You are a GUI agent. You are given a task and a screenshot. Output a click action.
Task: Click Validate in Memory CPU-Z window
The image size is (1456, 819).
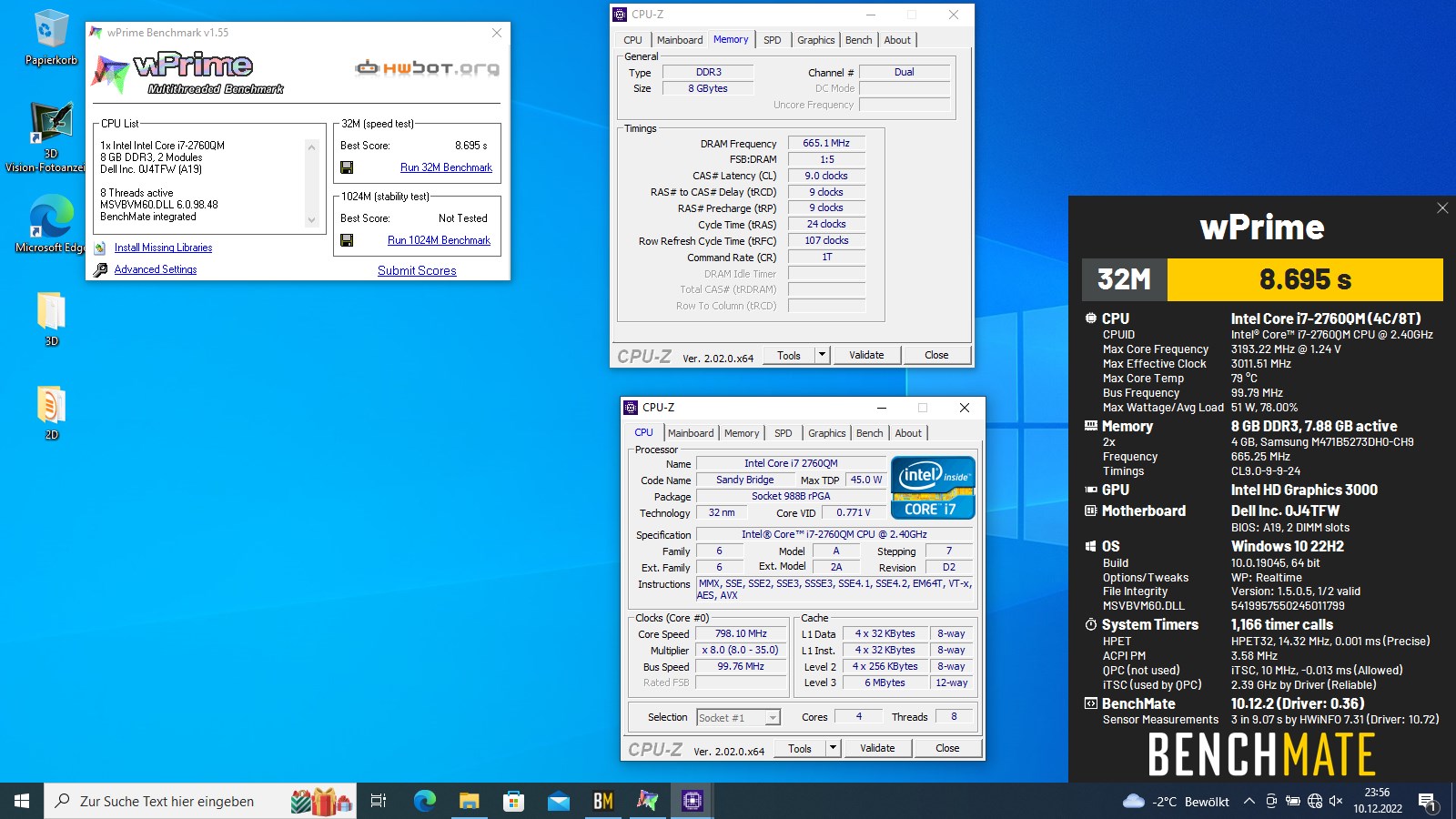[x=866, y=355]
